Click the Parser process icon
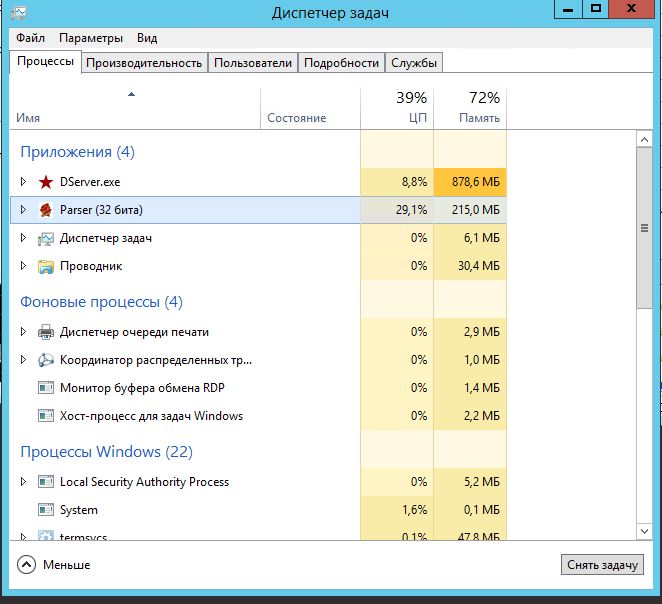Viewport: 662px width, 604px height. point(46,210)
